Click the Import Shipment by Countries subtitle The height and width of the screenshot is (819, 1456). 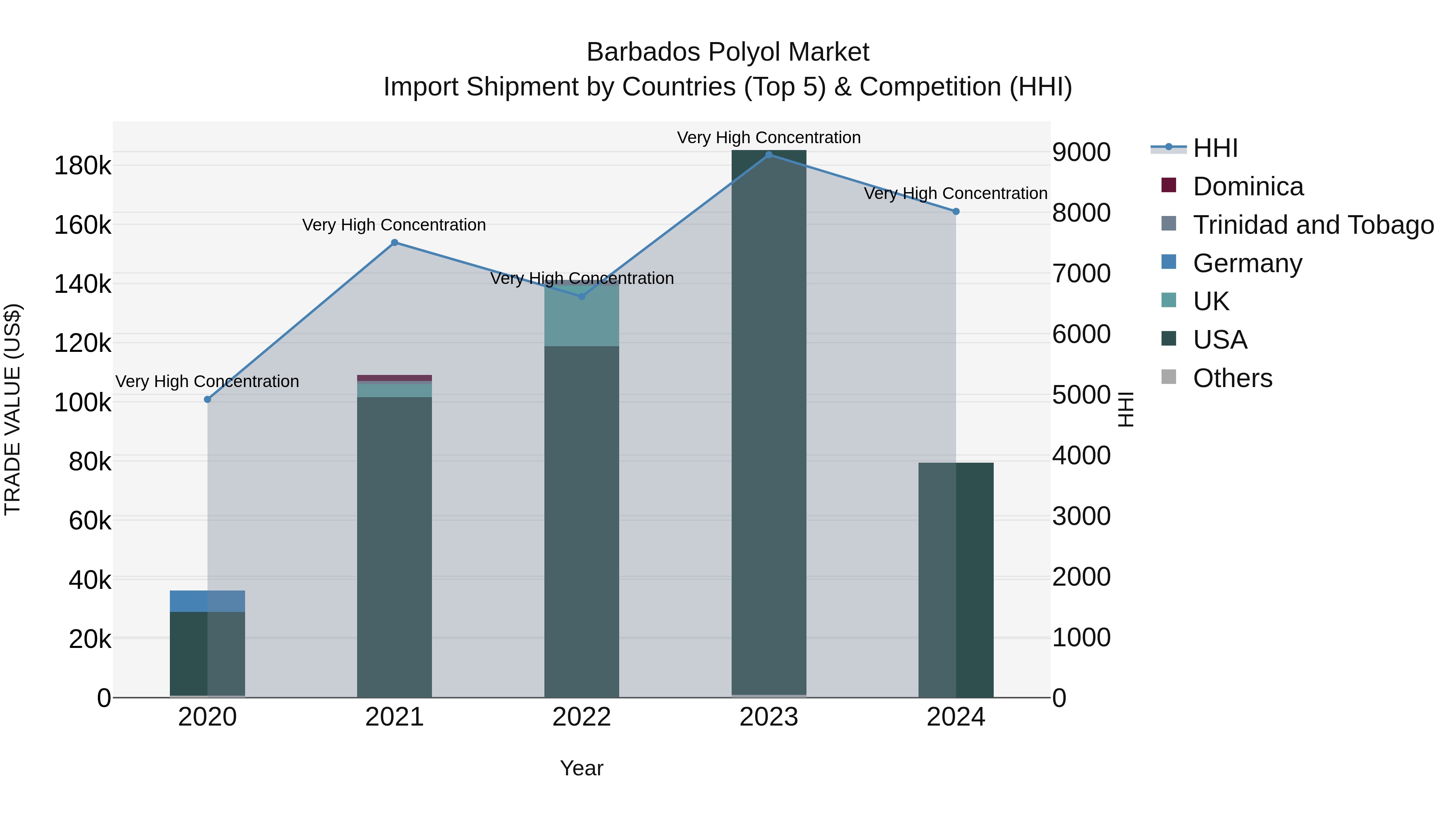pyautogui.click(x=728, y=87)
